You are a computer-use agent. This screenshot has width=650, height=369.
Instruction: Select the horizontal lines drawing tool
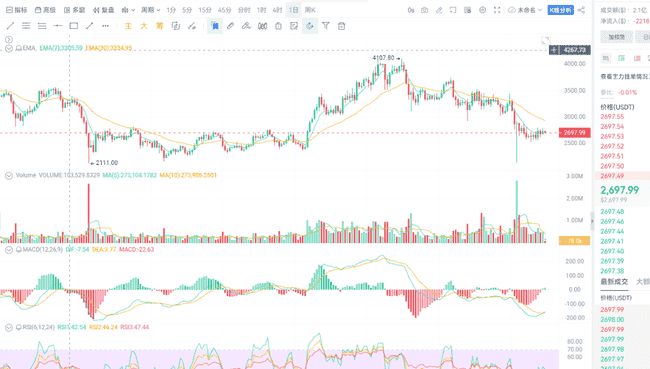point(42,26)
